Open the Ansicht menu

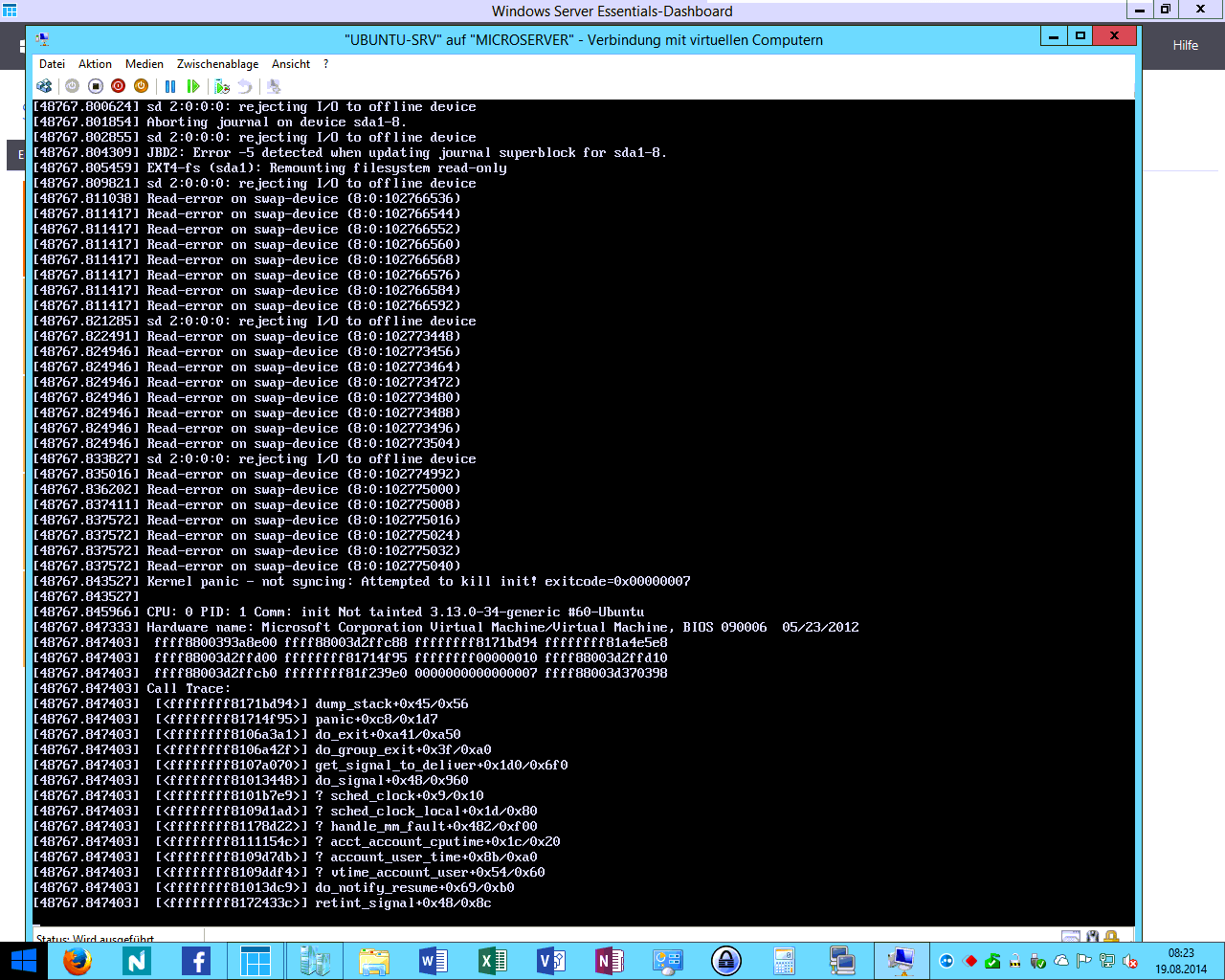point(291,64)
